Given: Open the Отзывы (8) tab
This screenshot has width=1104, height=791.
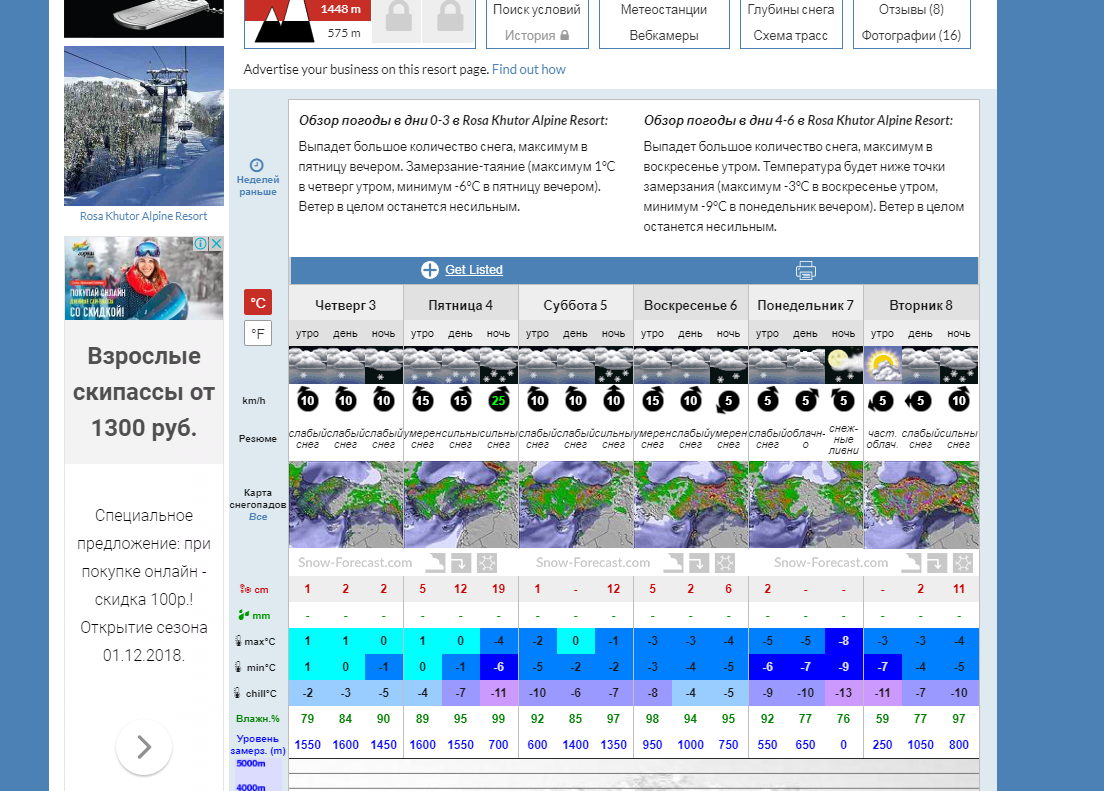Looking at the screenshot, I should click(x=911, y=10).
